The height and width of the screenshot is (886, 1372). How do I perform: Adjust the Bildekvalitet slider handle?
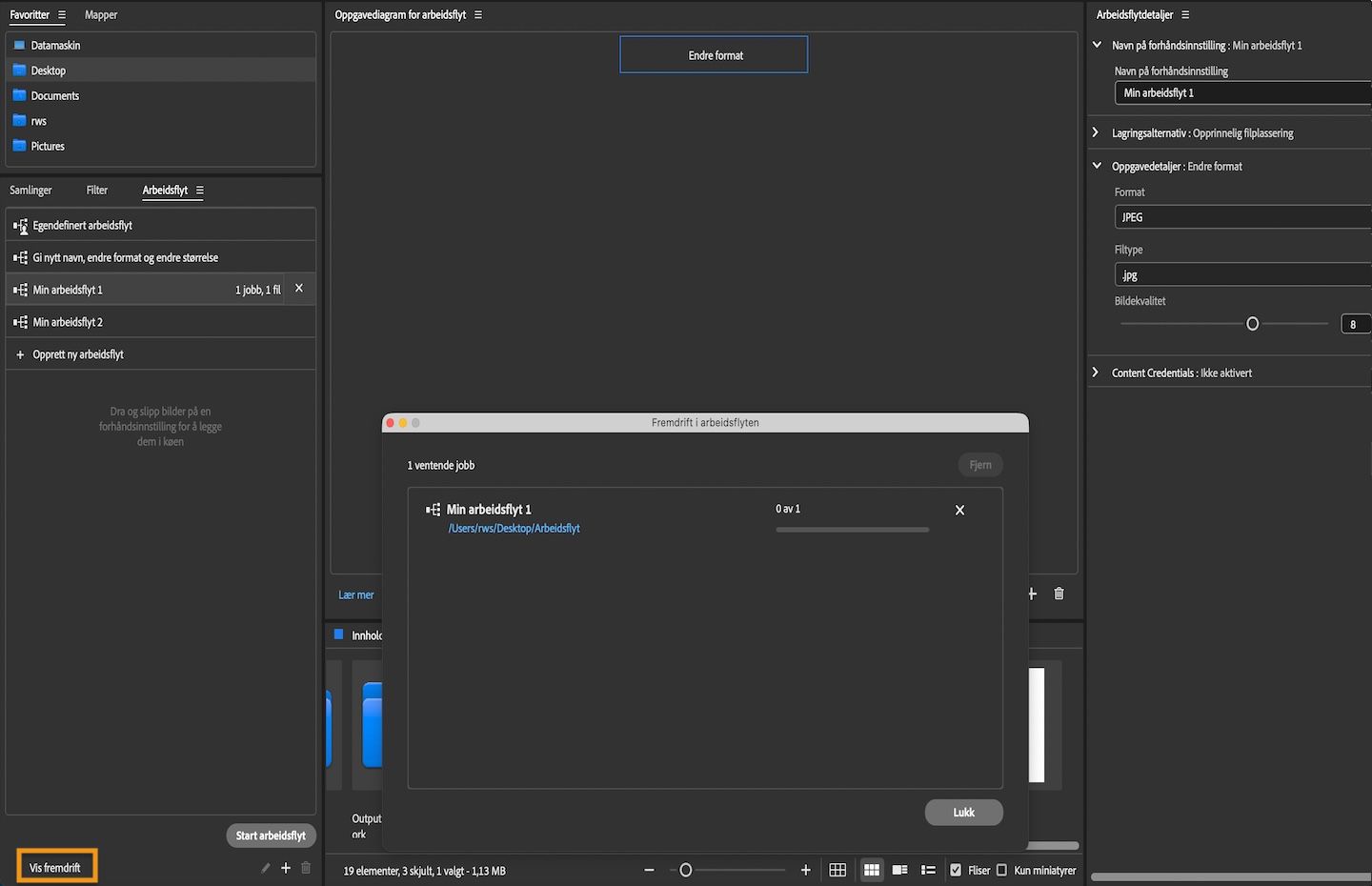coord(1252,324)
